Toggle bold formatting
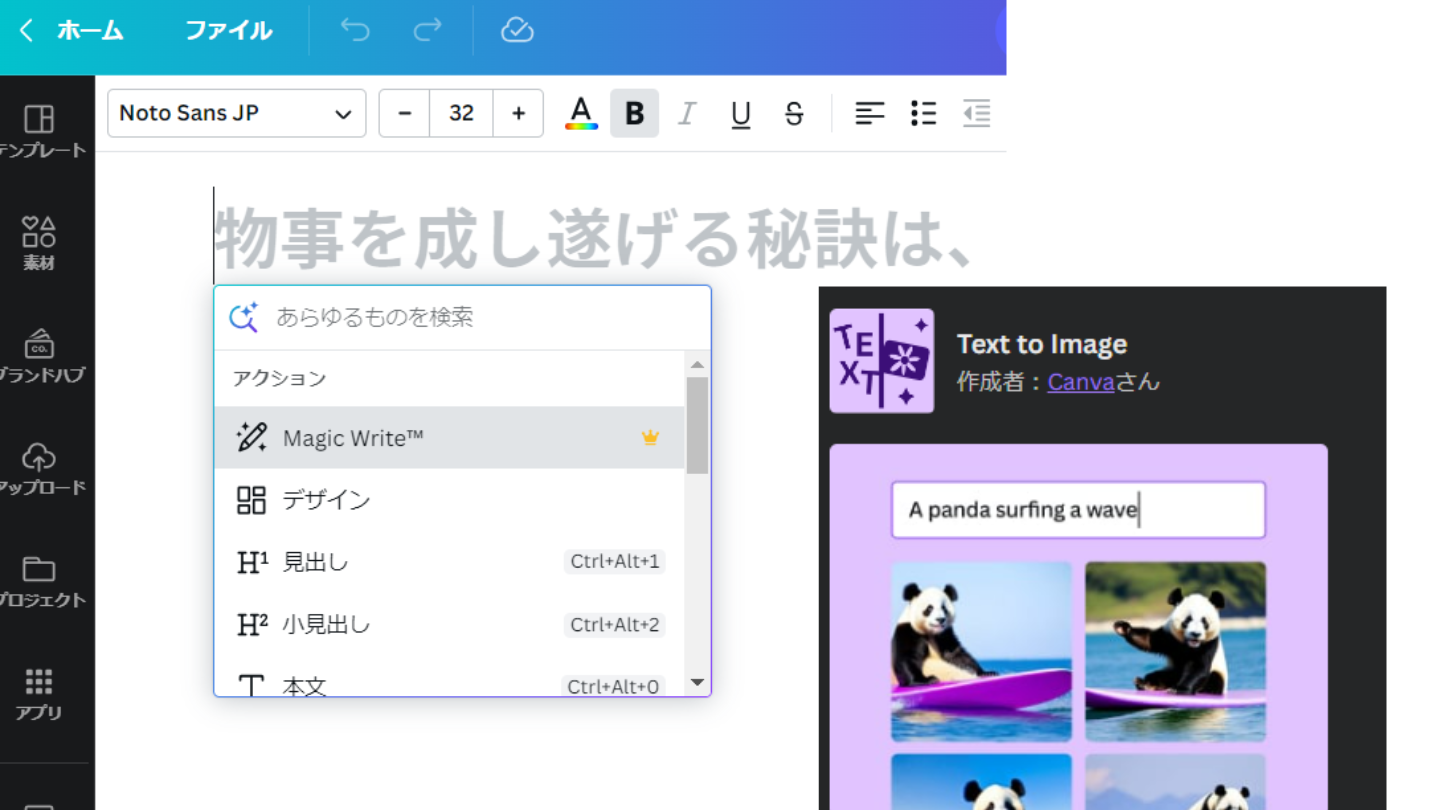The width and height of the screenshot is (1440, 810). pyautogui.click(x=634, y=113)
